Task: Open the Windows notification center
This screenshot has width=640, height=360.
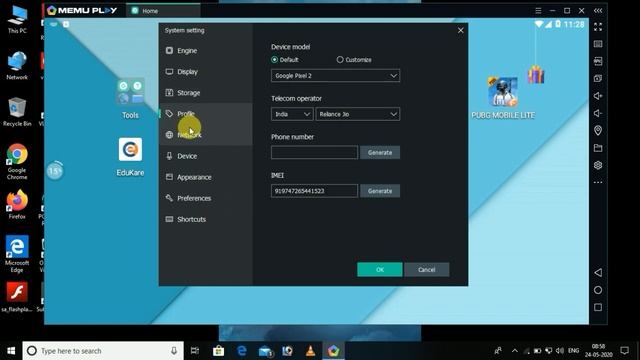Action: click(624, 351)
